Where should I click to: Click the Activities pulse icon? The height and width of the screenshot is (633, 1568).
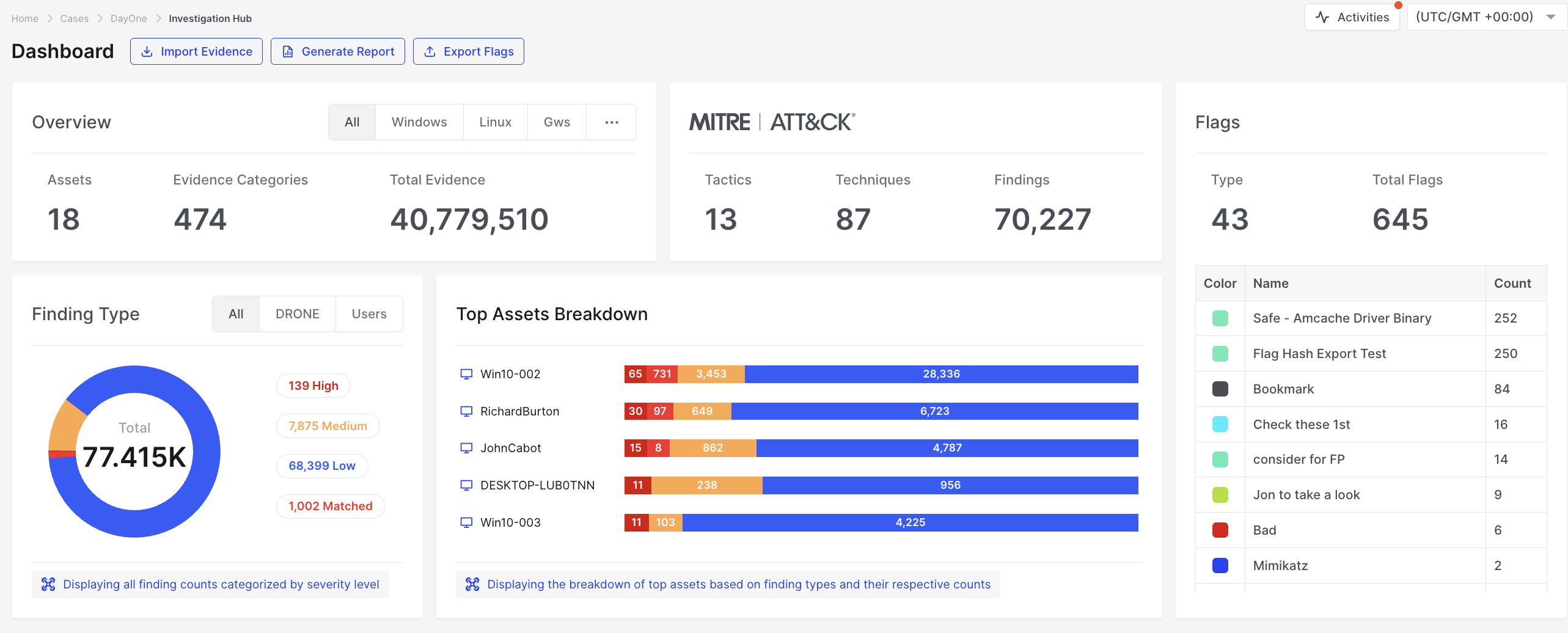point(1322,17)
